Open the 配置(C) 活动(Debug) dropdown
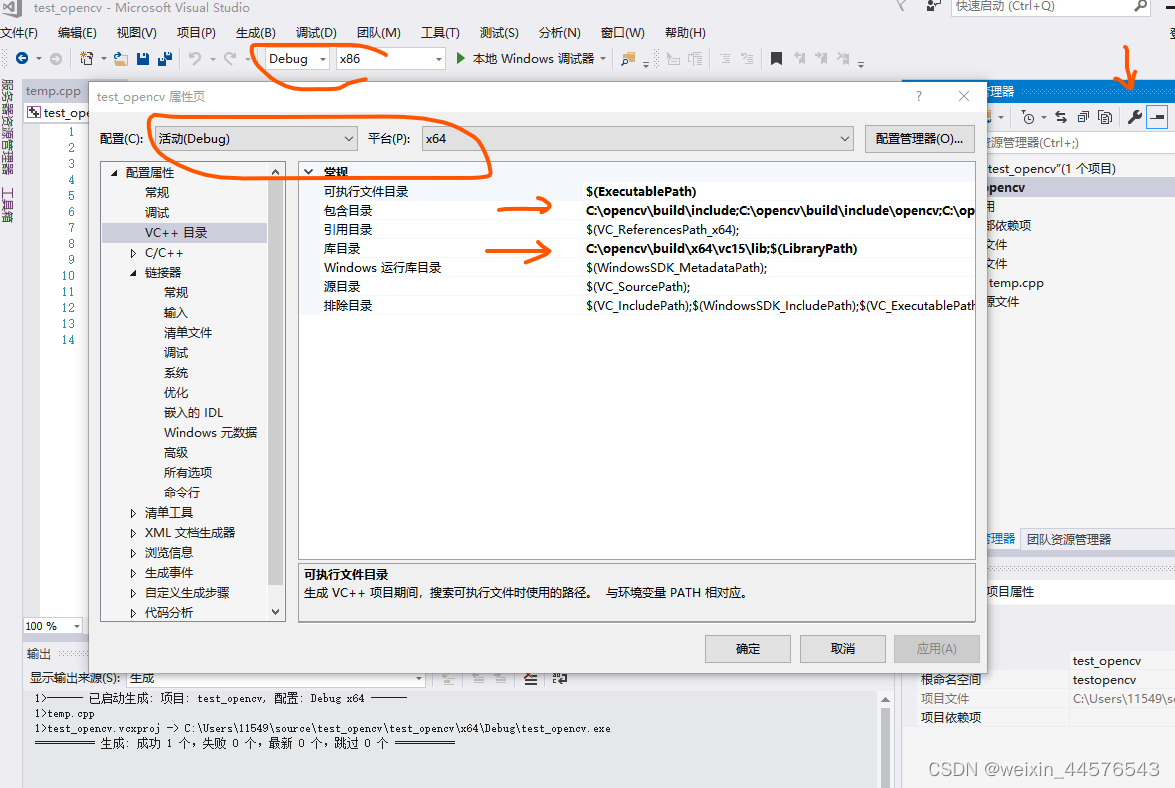 point(255,139)
